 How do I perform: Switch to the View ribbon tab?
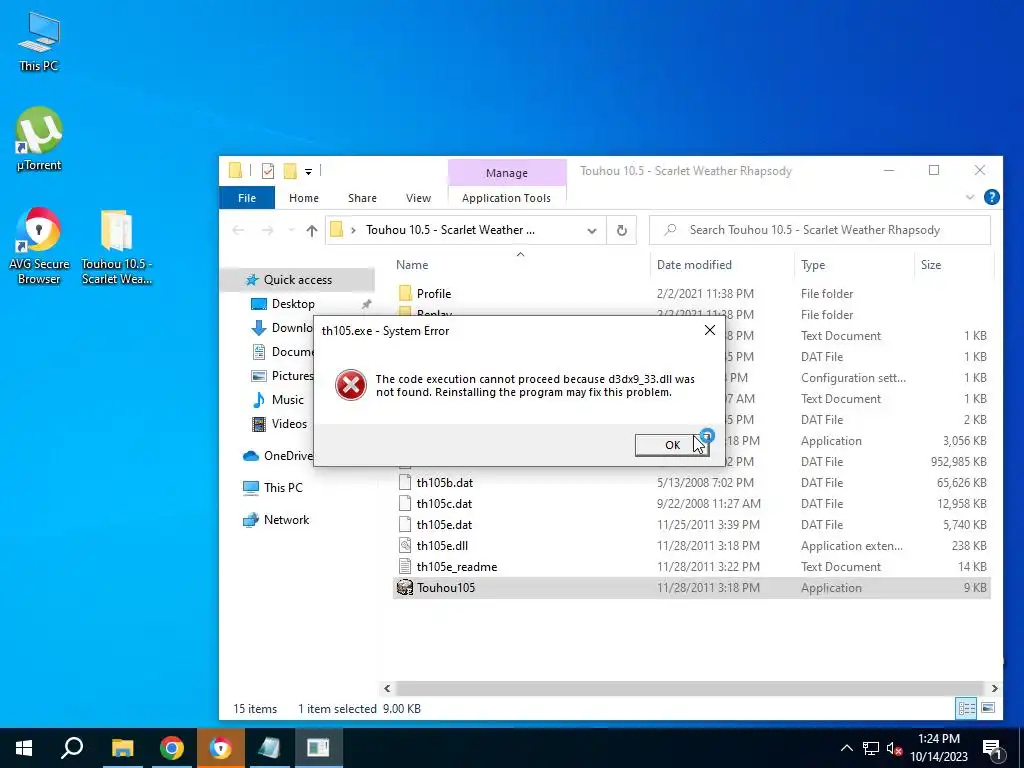tap(418, 198)
